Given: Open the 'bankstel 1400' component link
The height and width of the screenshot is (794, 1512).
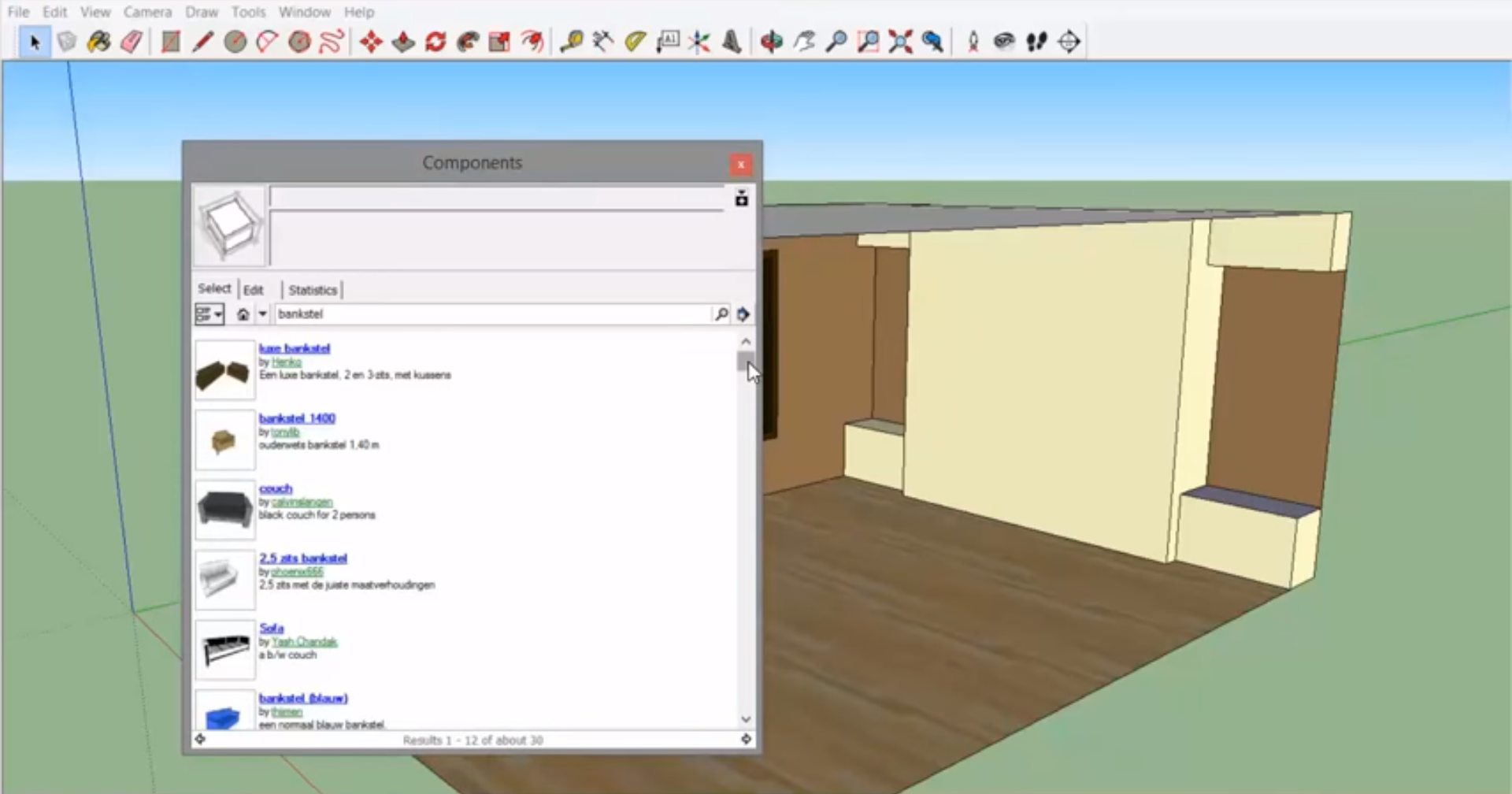Looking at the screenshot, I should (x=297, y=418).
